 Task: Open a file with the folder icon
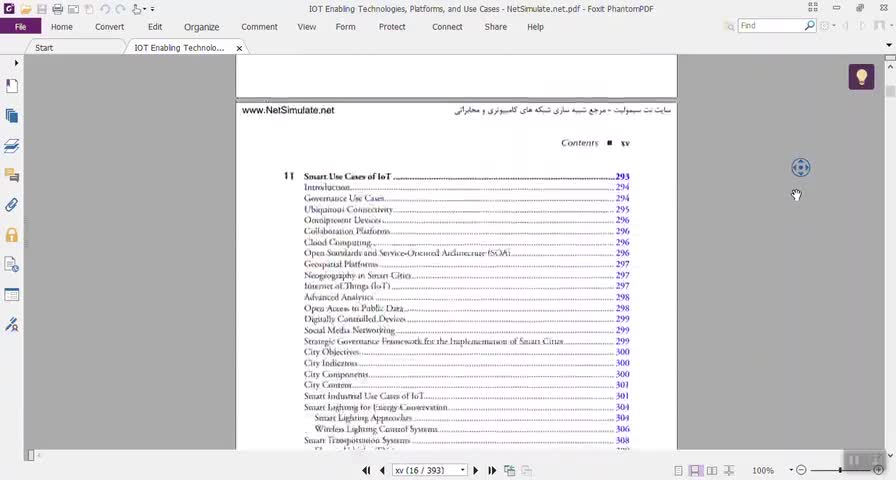click(26, 9)
